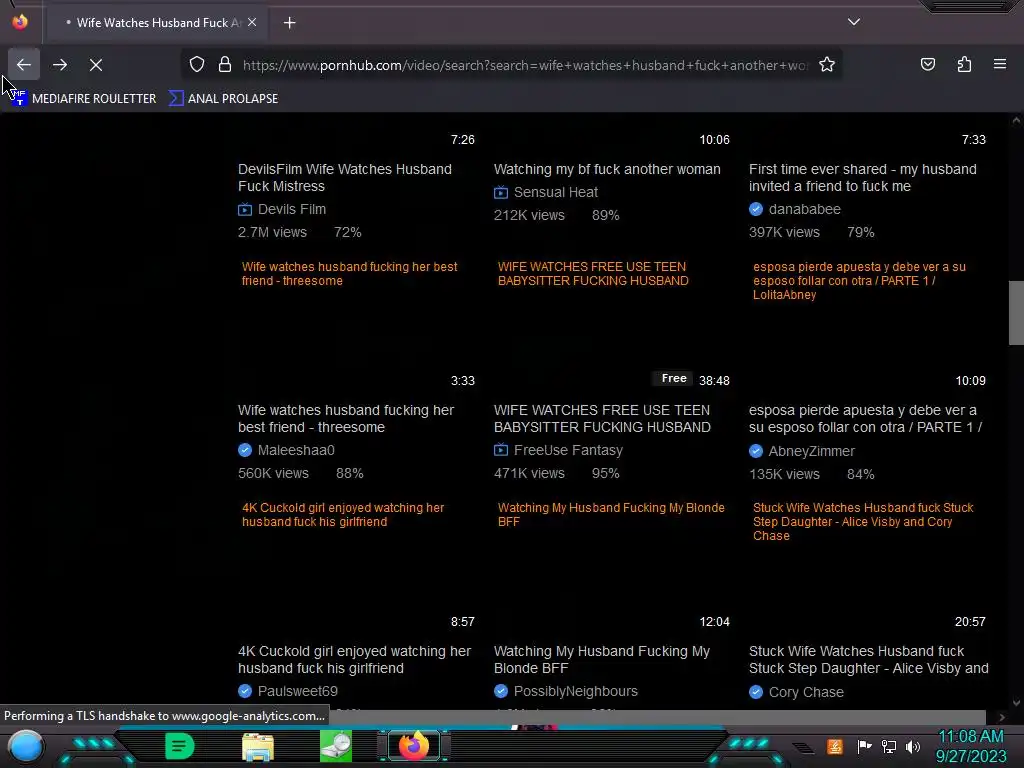Open the Firefox hamburger application menu

click(1000, 64)
